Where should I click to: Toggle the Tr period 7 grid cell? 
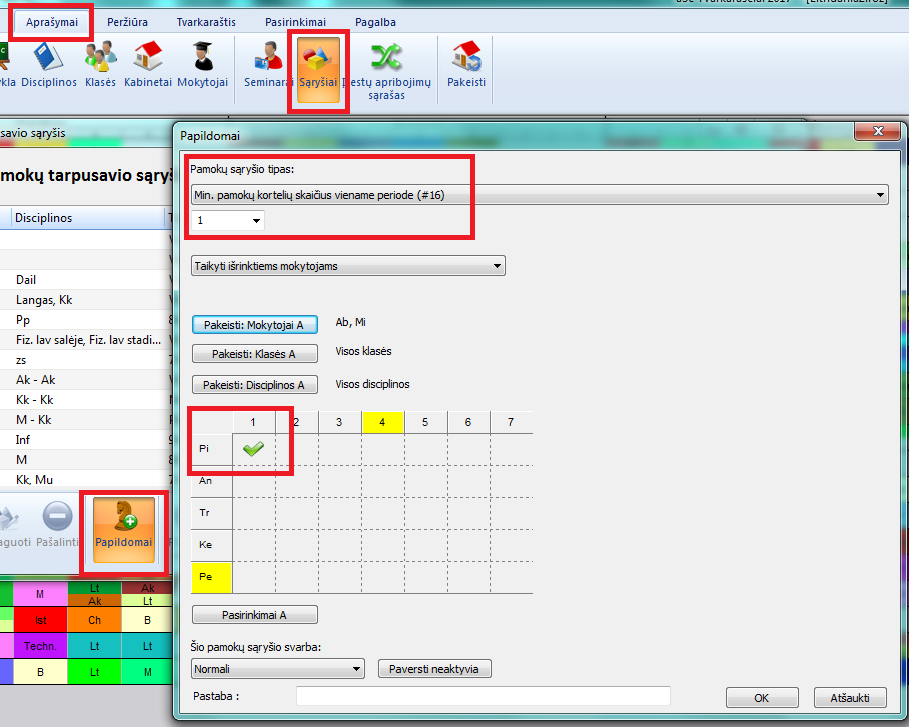(511, 513)
